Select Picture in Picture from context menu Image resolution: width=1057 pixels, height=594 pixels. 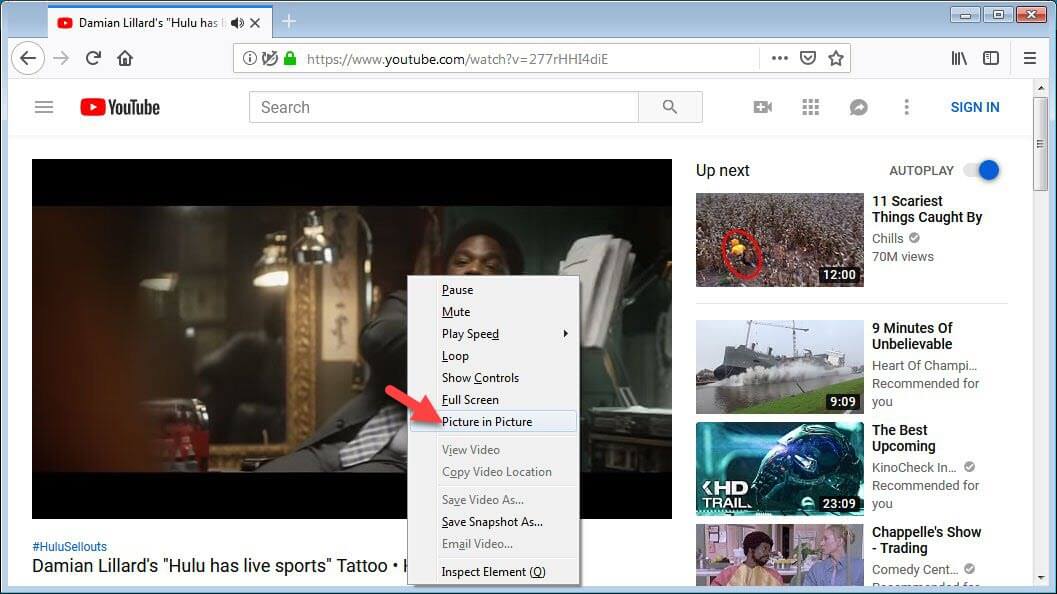[x=487, y=422]
